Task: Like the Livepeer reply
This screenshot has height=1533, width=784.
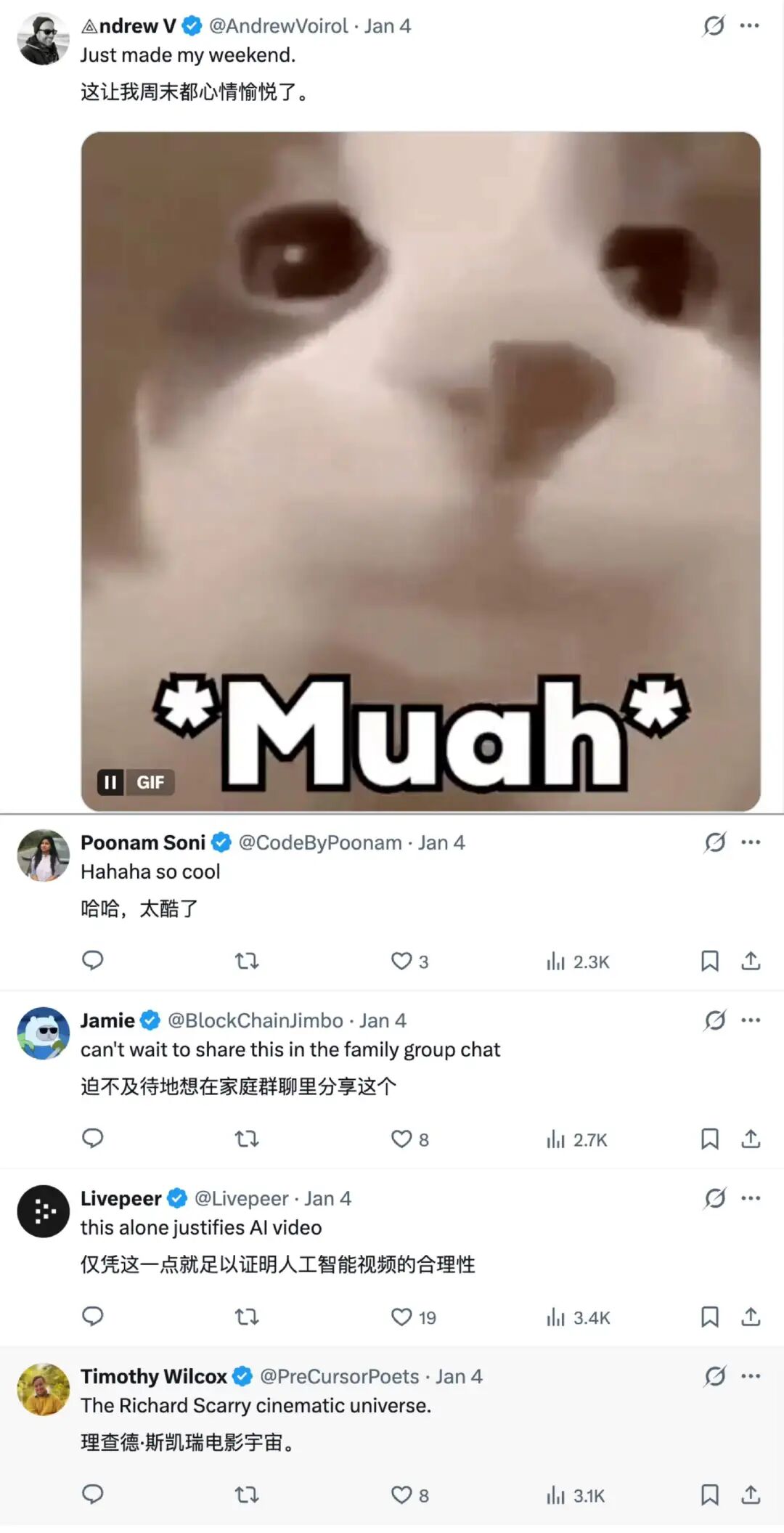Action: tap(401, 1317)
